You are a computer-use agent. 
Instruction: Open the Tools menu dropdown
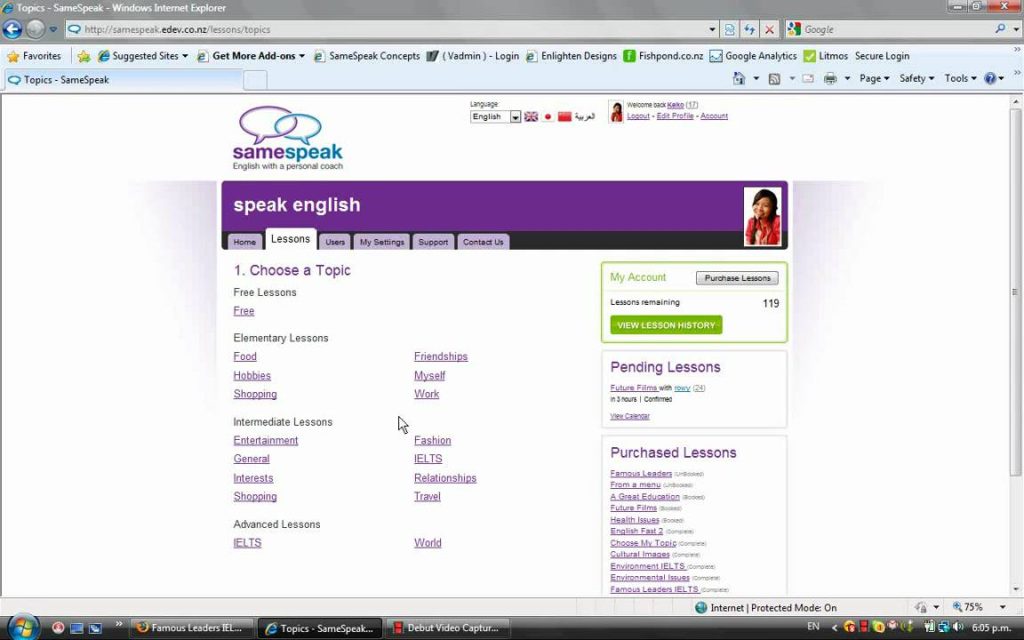point(958,78)
